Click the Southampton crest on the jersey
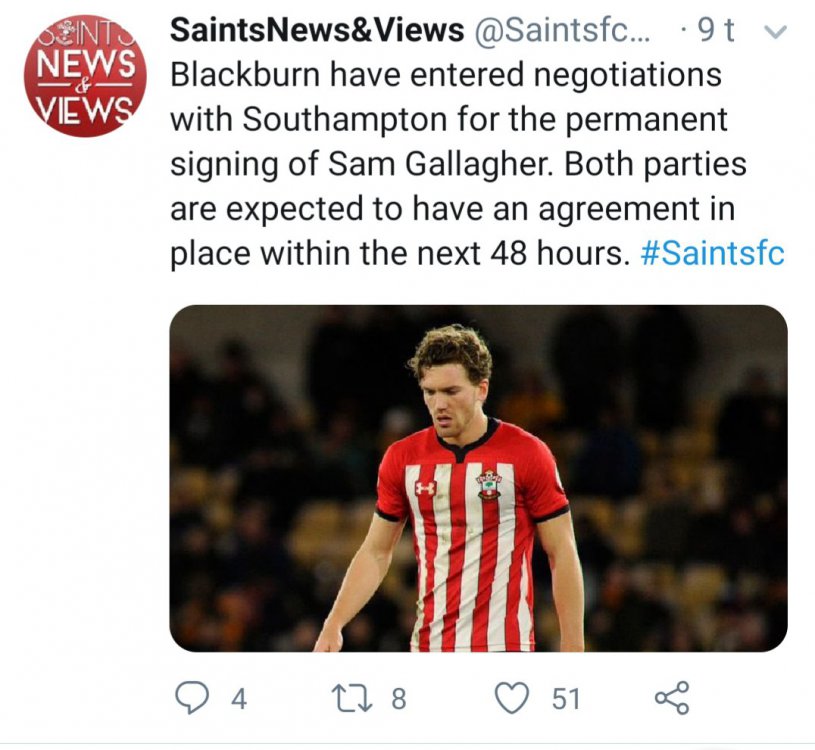815x750 pixels. (489, 484)
